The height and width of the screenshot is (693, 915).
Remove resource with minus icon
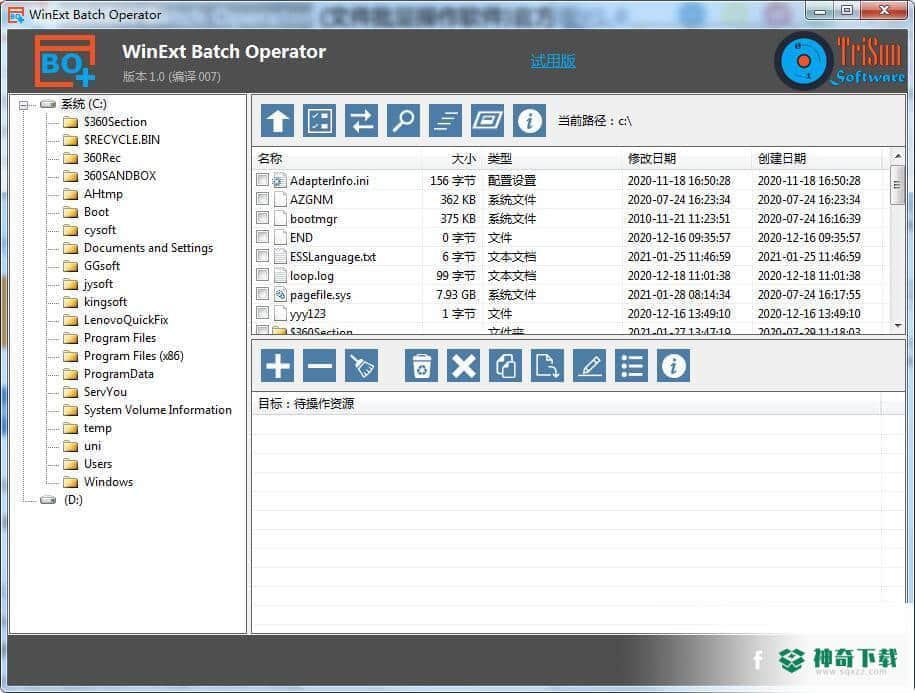coord(319,366)
